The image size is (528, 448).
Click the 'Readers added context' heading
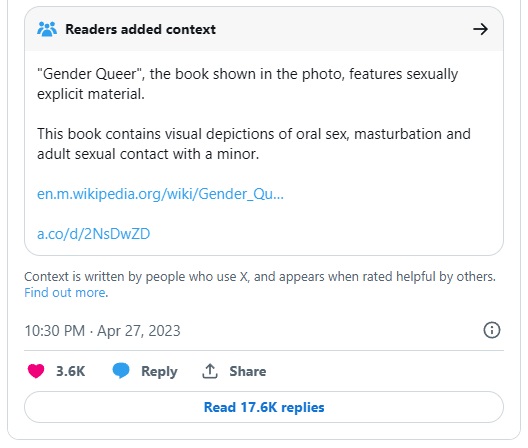pos(140,29)
